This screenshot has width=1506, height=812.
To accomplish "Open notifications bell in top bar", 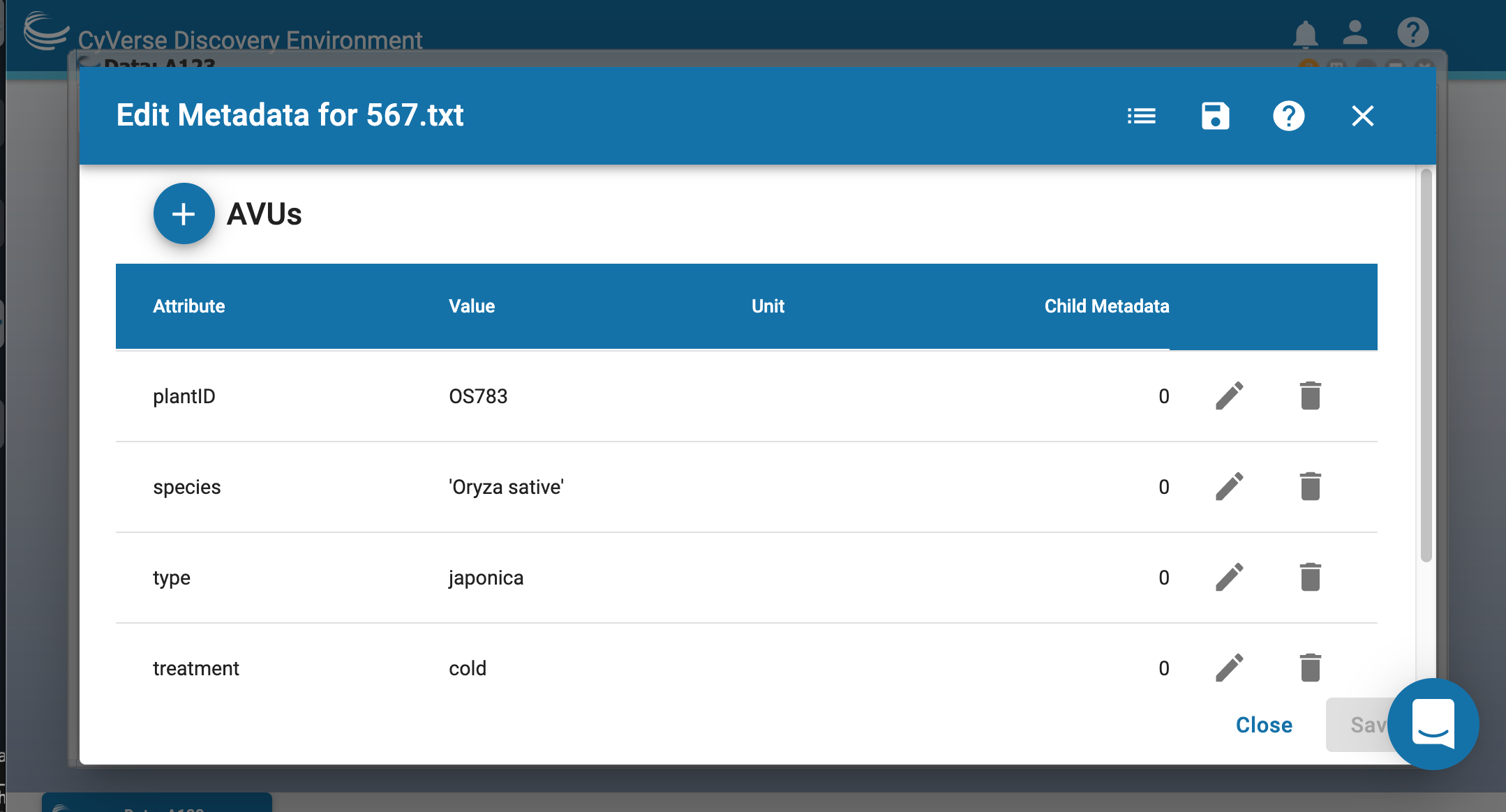I will pyautogui.click(x=1305, y=33).
